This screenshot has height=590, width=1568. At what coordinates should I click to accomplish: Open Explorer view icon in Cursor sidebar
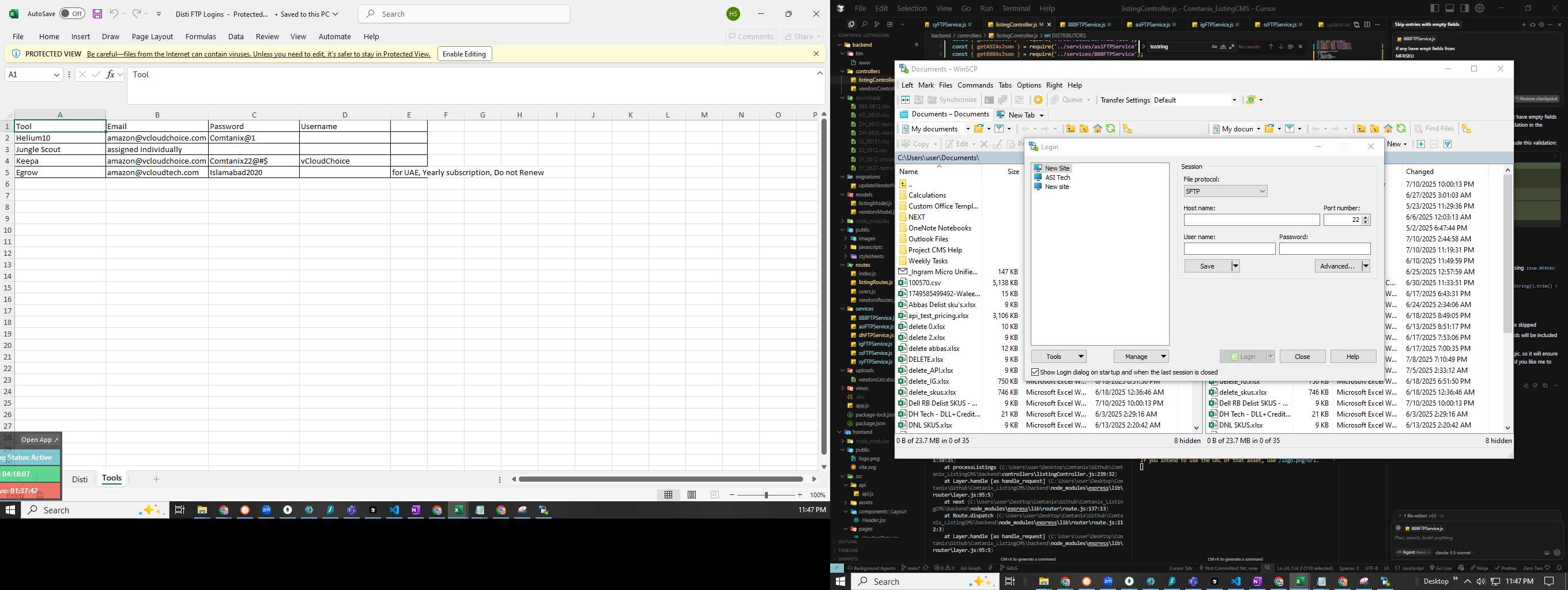click(851, 24)
